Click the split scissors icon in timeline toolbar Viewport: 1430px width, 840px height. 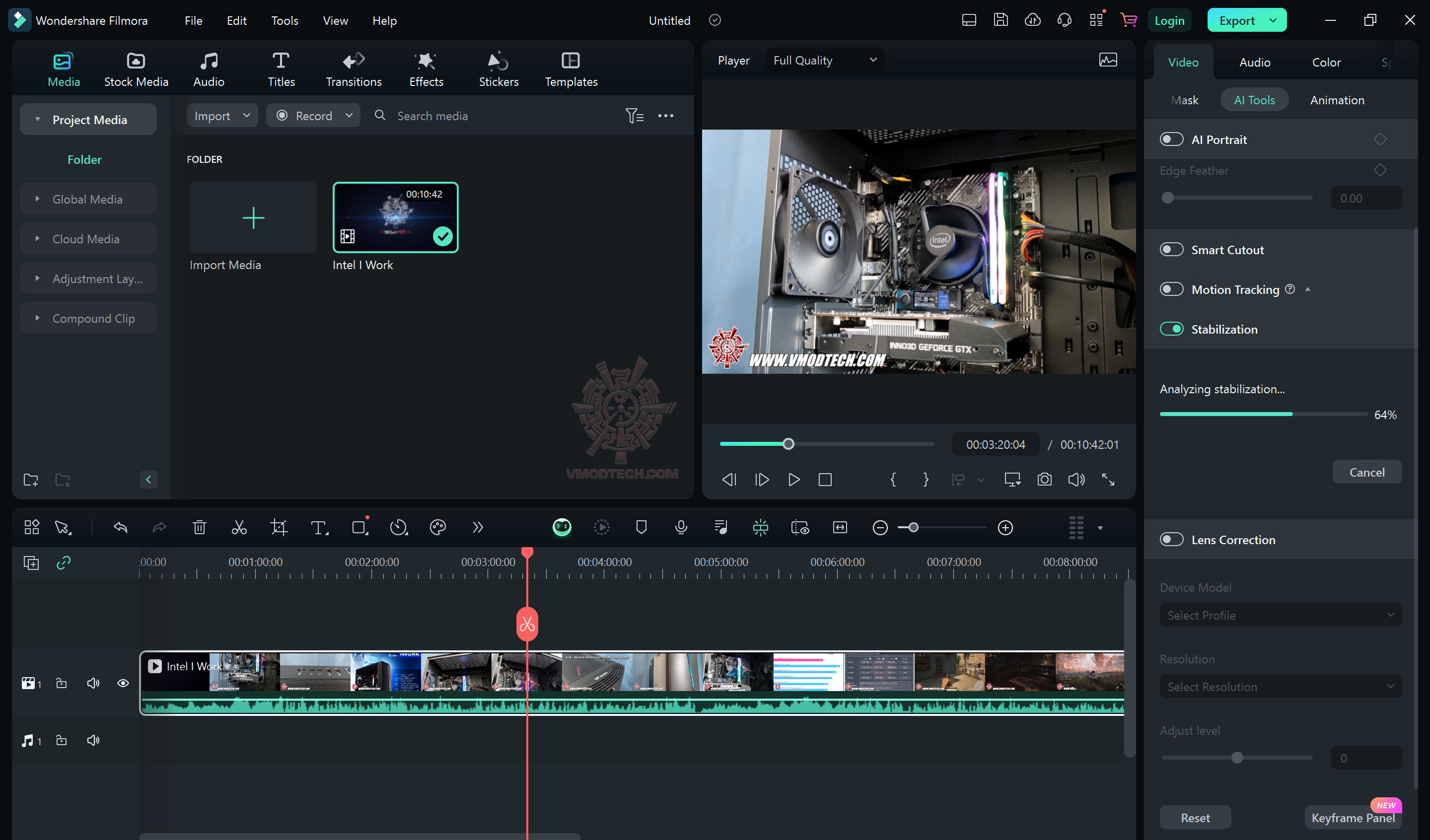pos(239,528)
